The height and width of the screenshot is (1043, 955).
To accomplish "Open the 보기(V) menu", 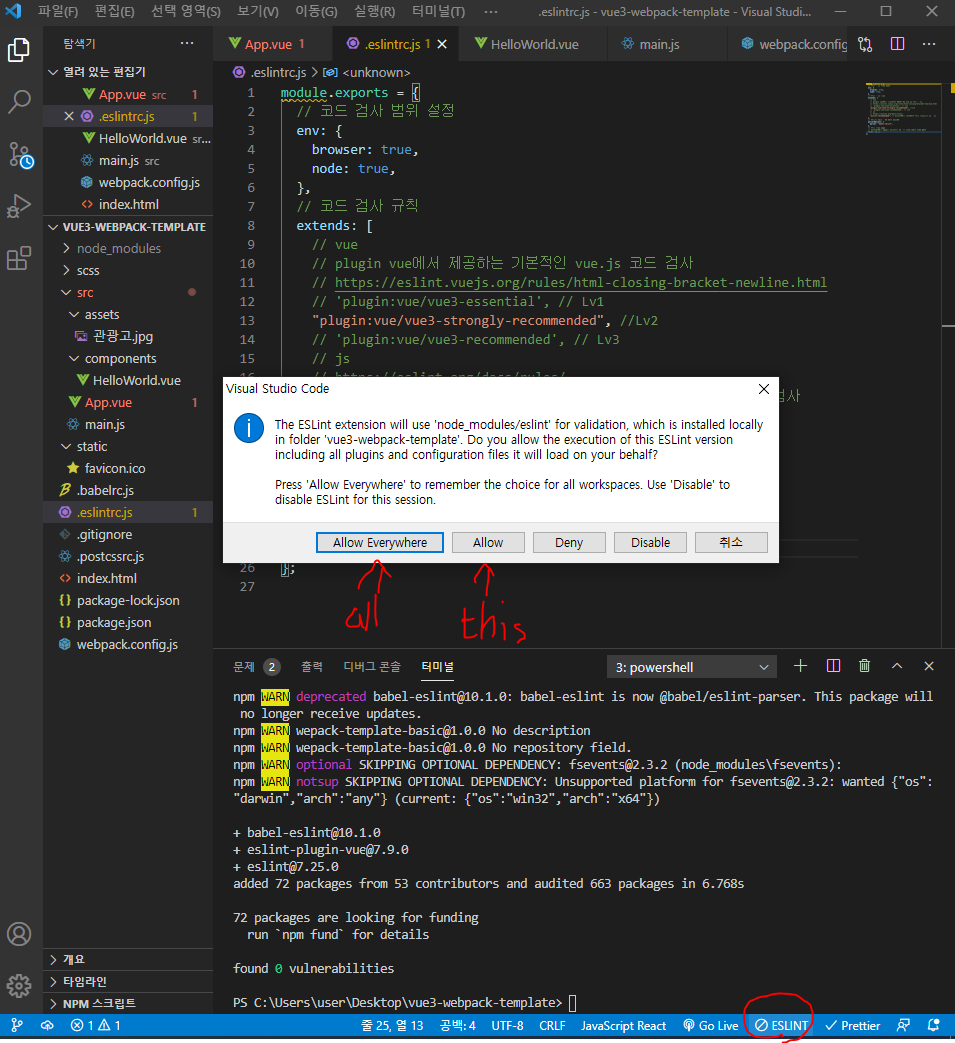I will coord(257,11).
